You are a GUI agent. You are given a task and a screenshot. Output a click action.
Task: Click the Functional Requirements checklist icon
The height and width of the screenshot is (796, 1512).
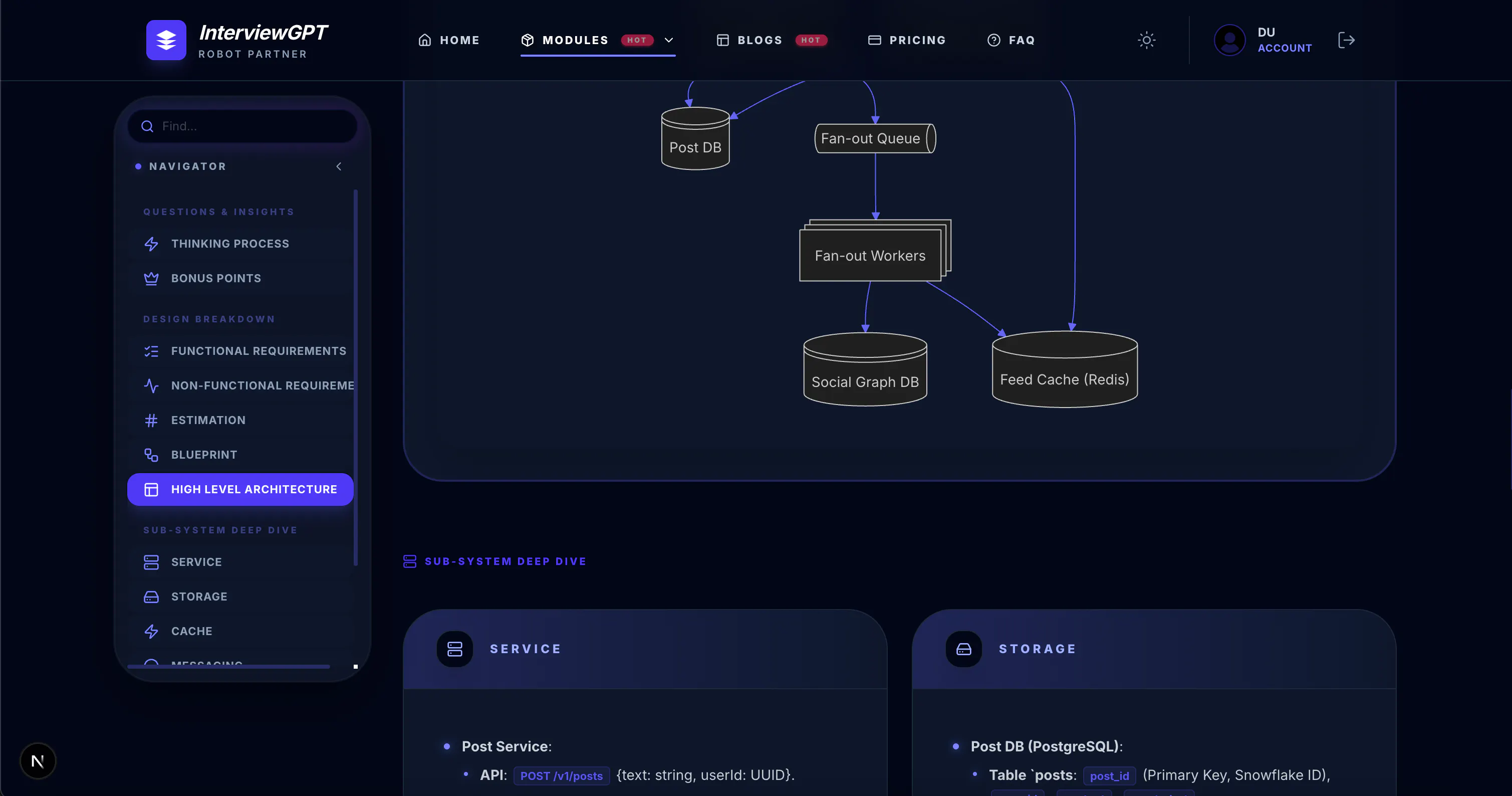pos(151,351)
